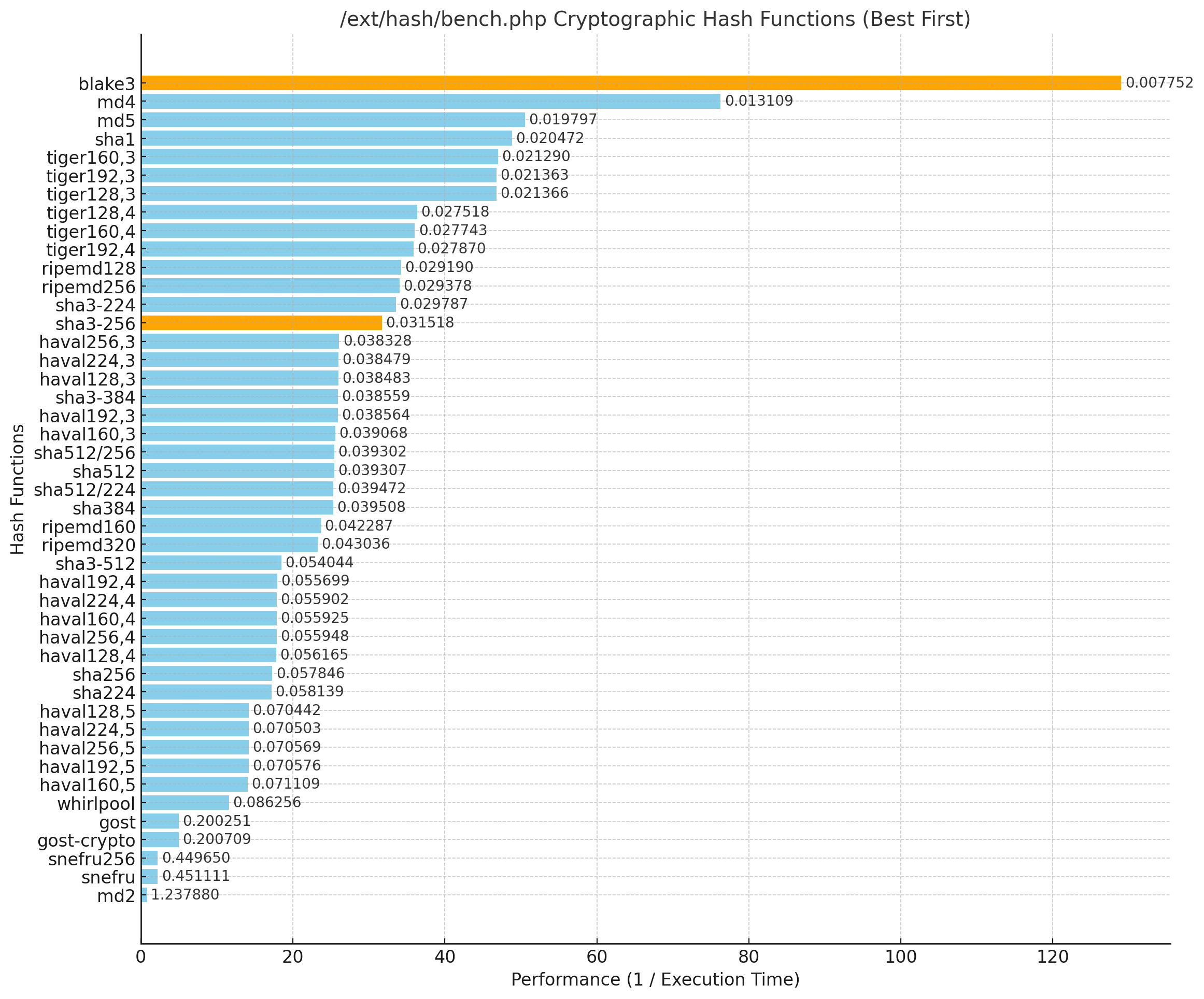Click the md4 blue bar

point(431,101)
